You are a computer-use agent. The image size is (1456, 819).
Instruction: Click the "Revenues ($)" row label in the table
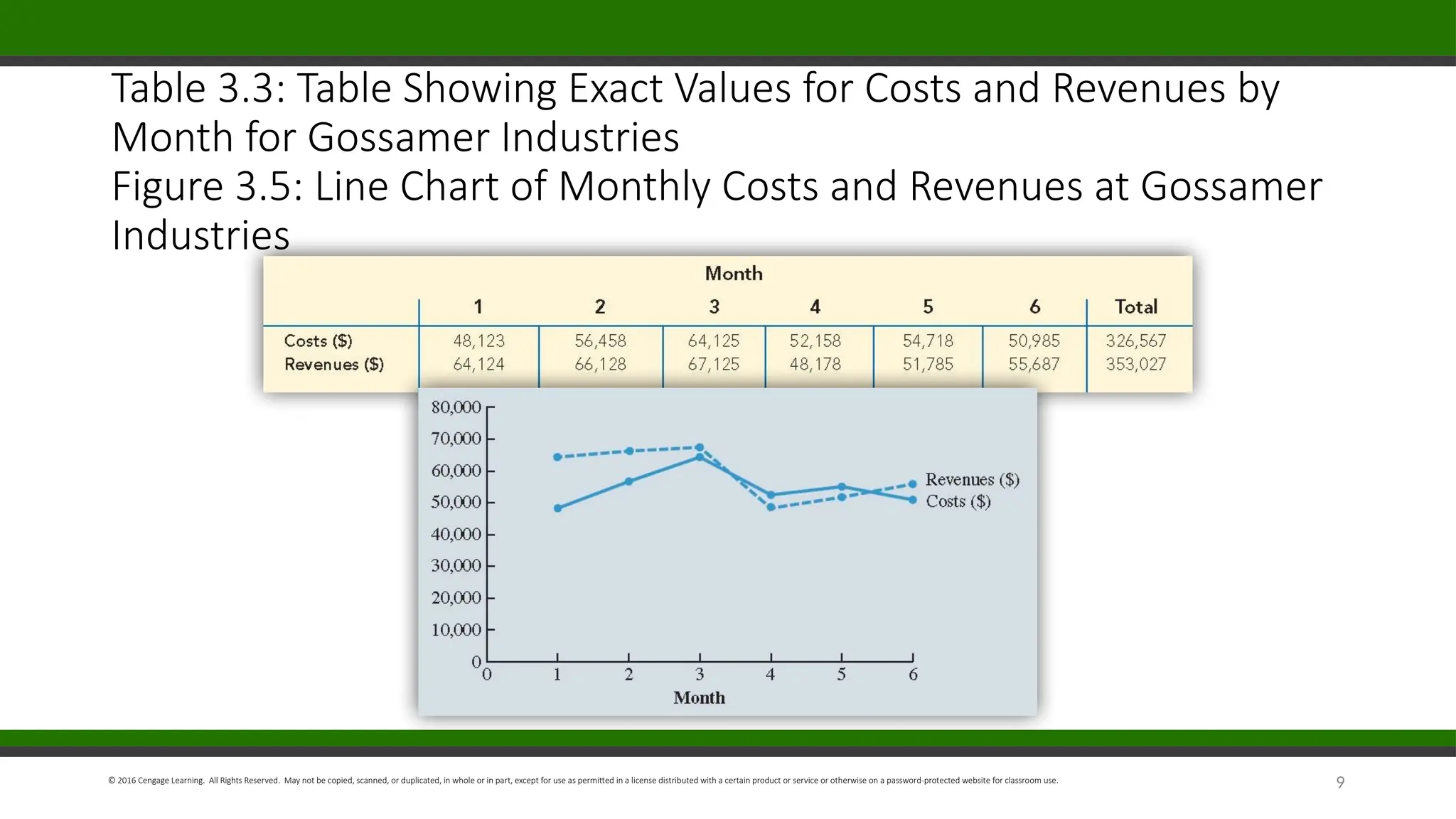tap(334, 364)
